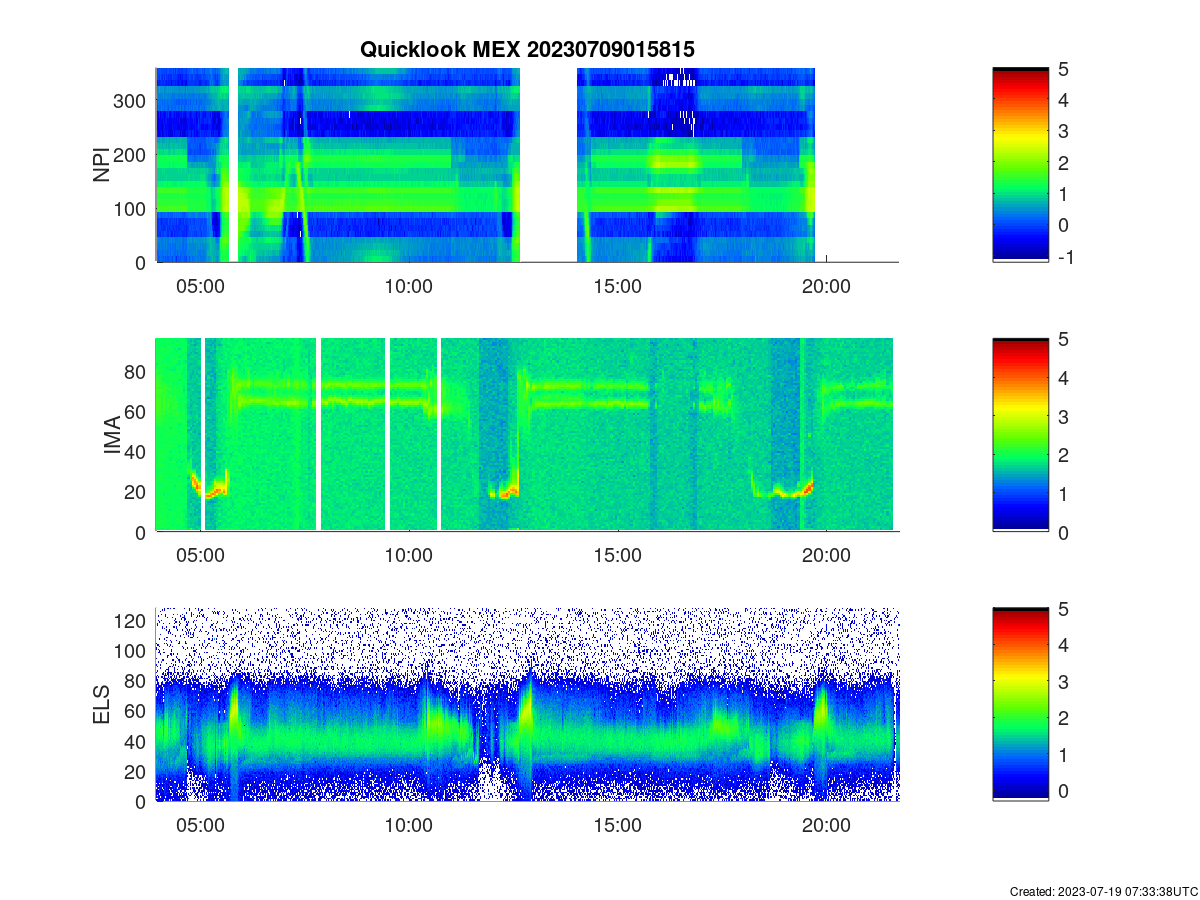This screenshot has height=900, width=1200.
Task: Select the IMA y-axis label
Action: (112, 436)
